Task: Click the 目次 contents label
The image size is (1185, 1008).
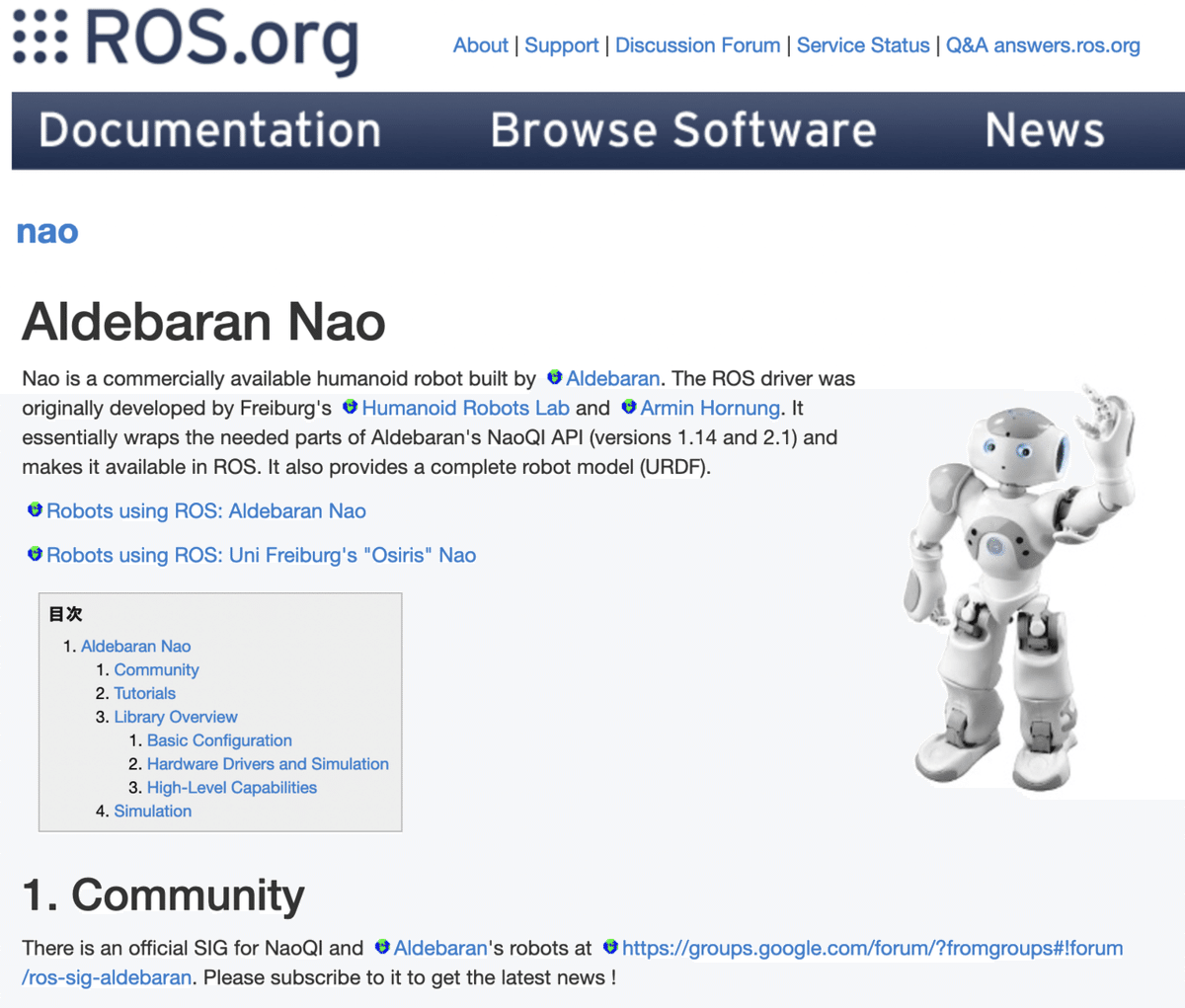Action: pyautogui.click(x=65, y=613)
